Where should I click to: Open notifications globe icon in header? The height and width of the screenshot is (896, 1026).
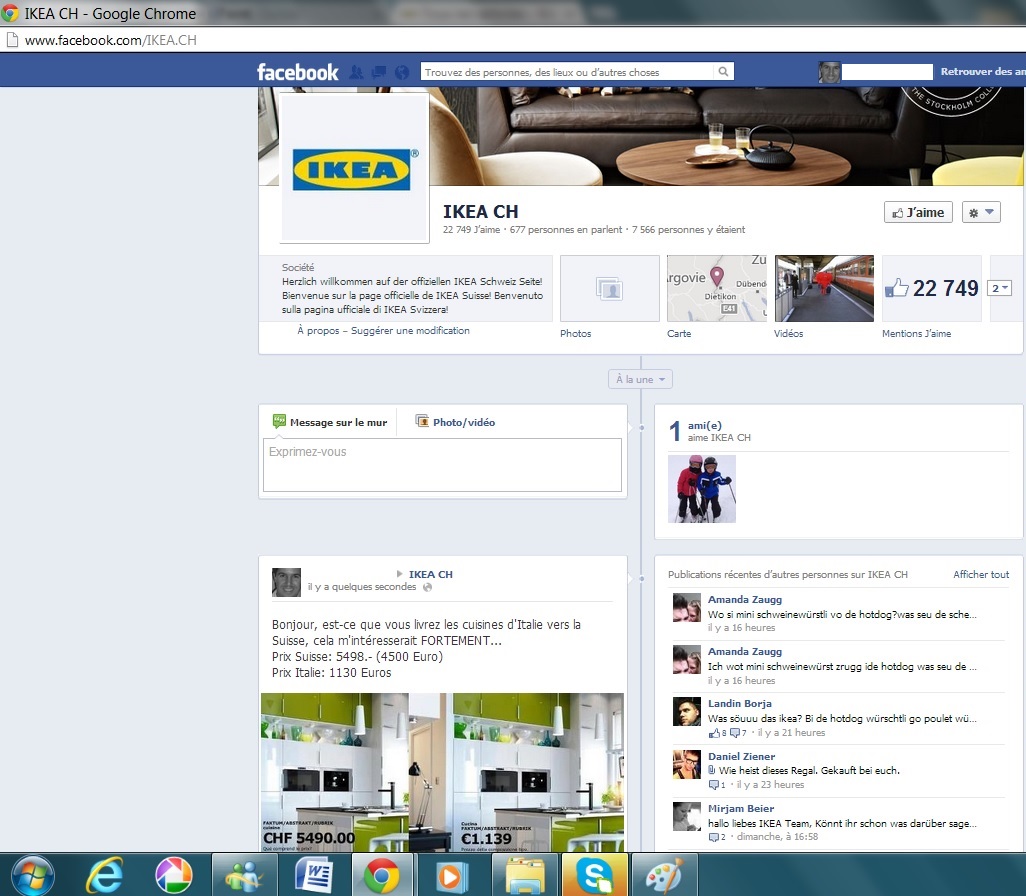click(x=402, y=72)
